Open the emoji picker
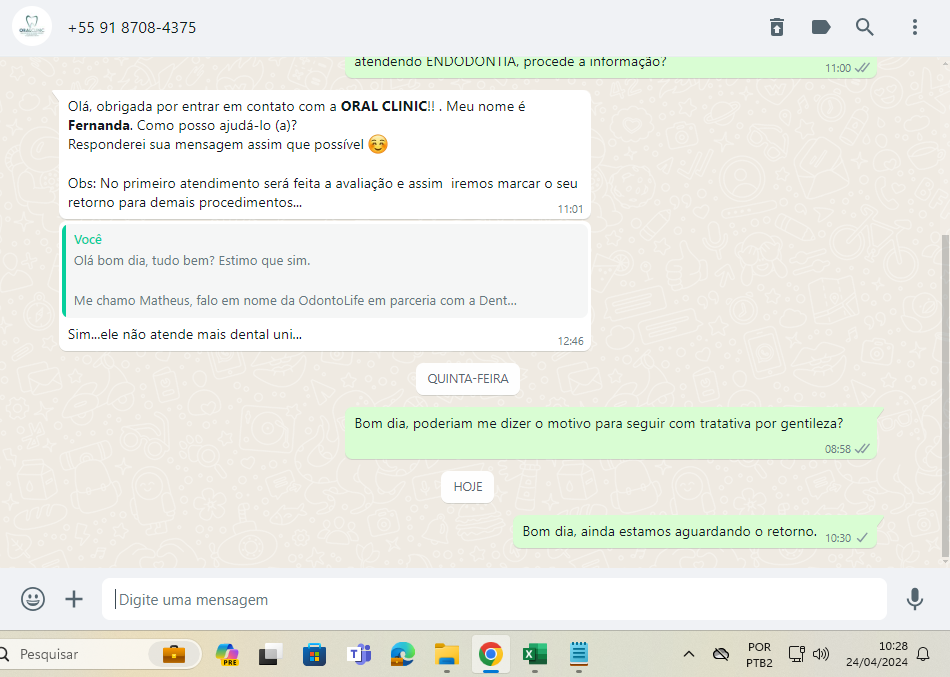950x677 pixels. [x=33, y=599]
